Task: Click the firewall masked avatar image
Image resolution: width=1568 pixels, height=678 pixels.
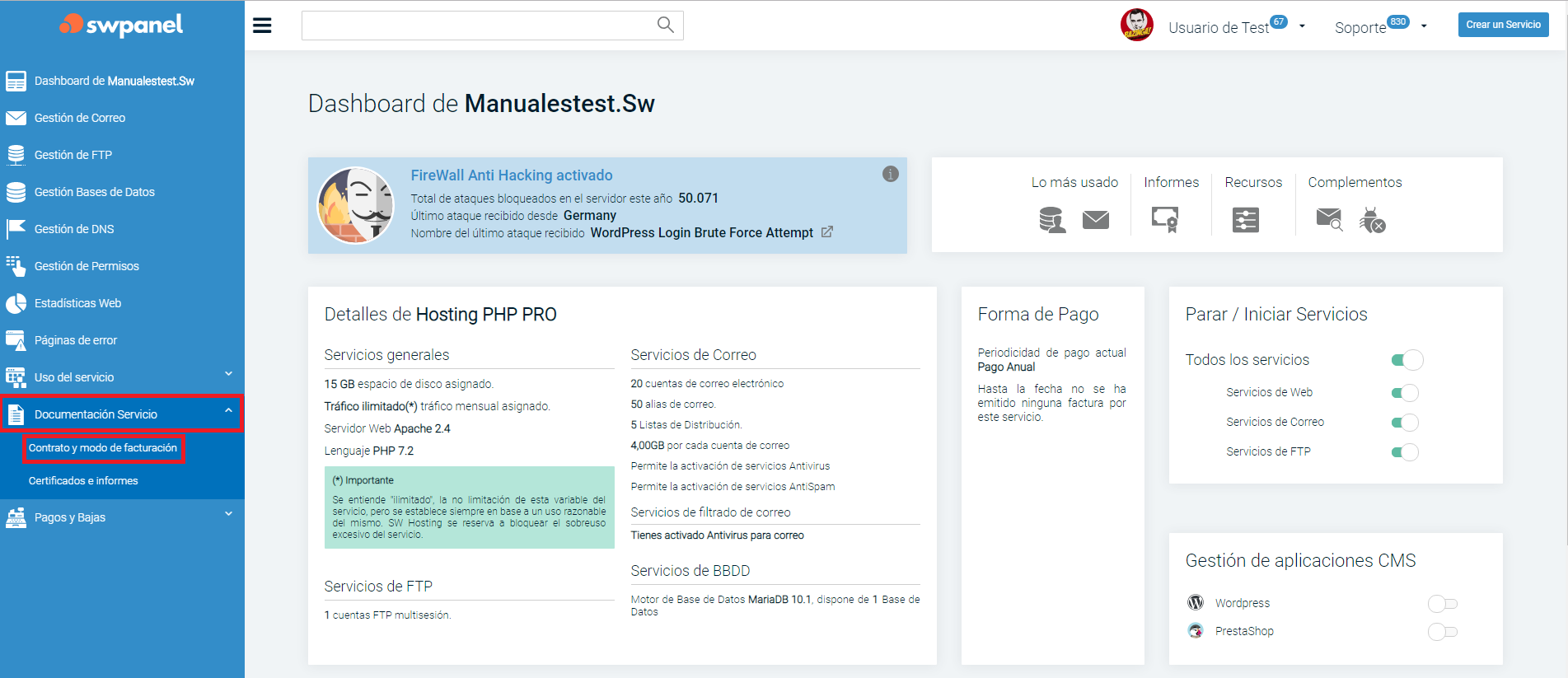Action: point(356,205)
